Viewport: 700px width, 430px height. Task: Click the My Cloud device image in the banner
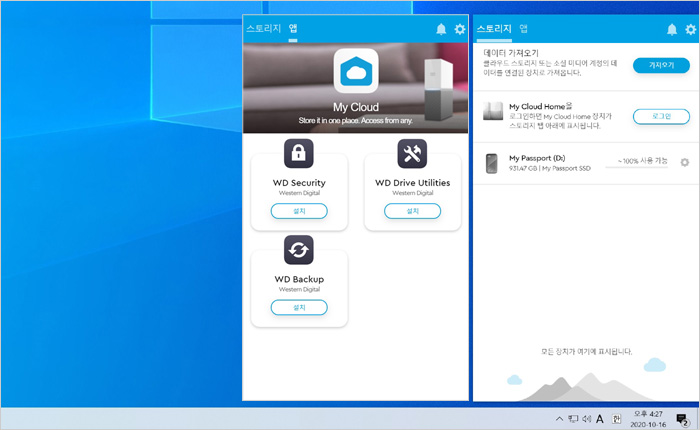coord(438,89)
